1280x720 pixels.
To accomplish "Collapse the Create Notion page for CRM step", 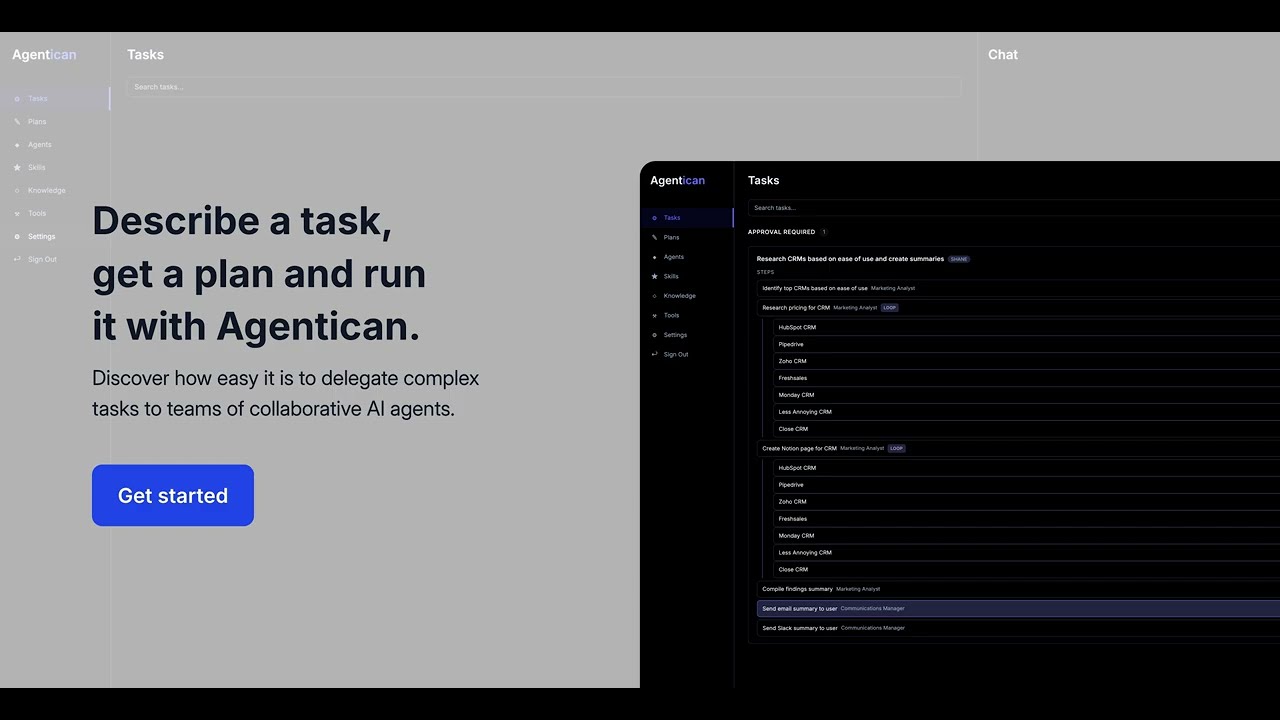I will [x=800, y=448].
